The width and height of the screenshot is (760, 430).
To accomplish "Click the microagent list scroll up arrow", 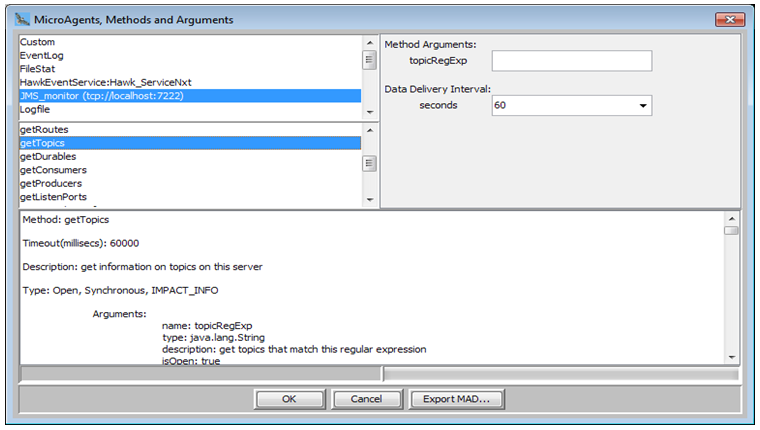I will pyautogui.click(x=370, y=43).
